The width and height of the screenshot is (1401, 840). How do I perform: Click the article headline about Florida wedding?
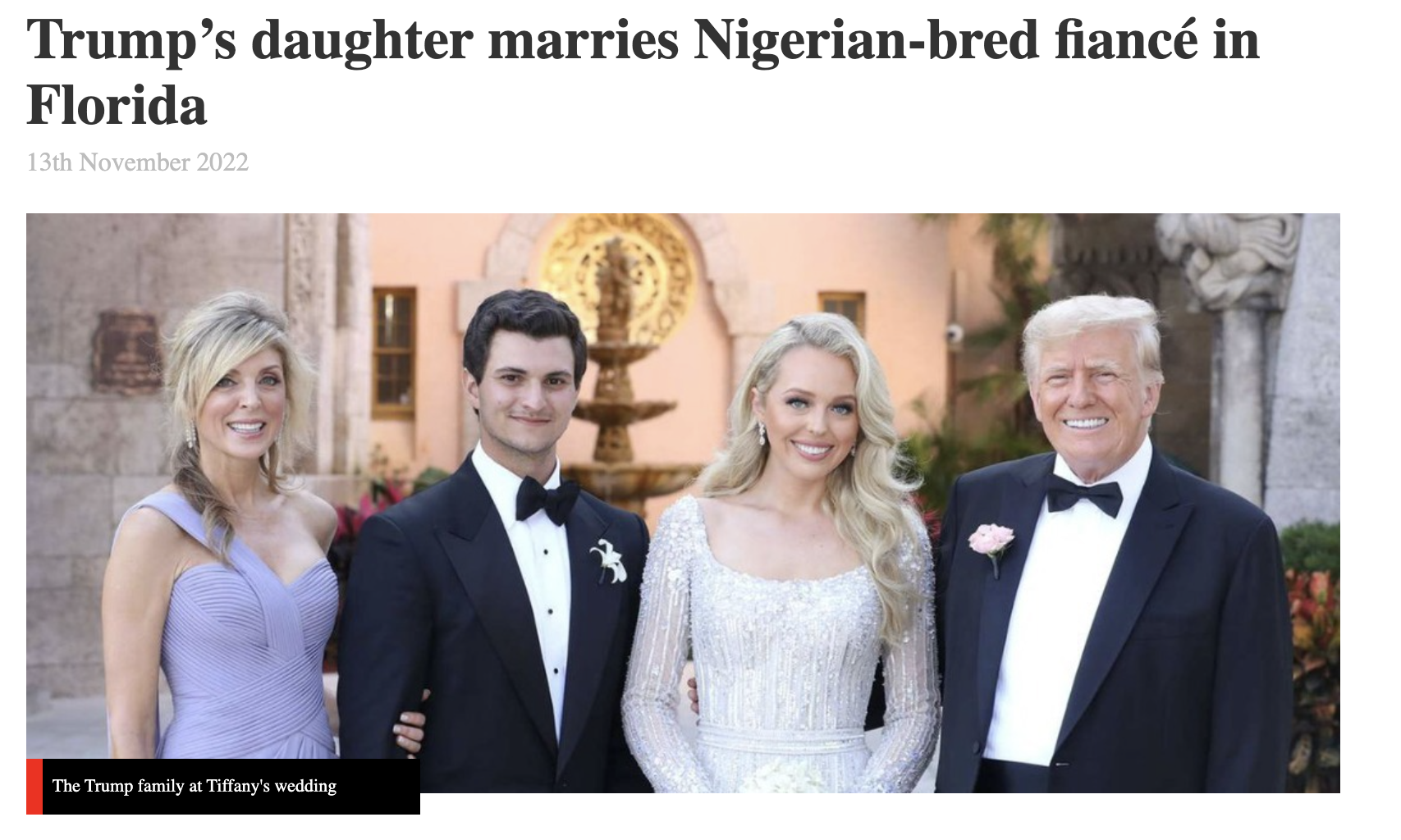tap(643, 72)
